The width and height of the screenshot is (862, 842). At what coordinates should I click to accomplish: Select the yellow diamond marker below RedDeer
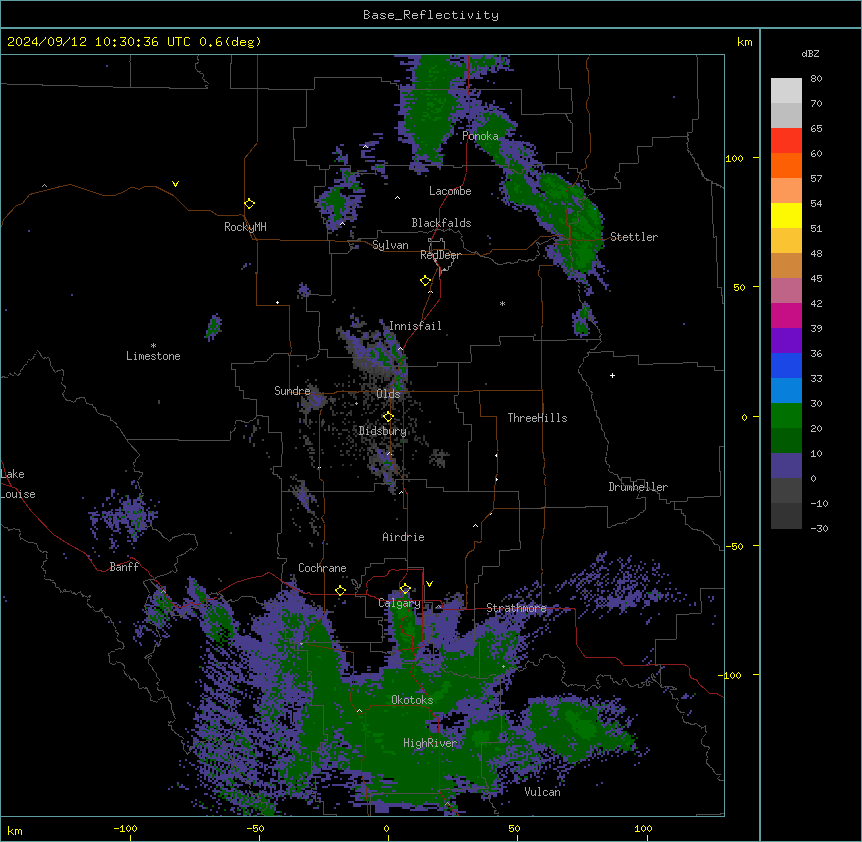click(426, 281)
